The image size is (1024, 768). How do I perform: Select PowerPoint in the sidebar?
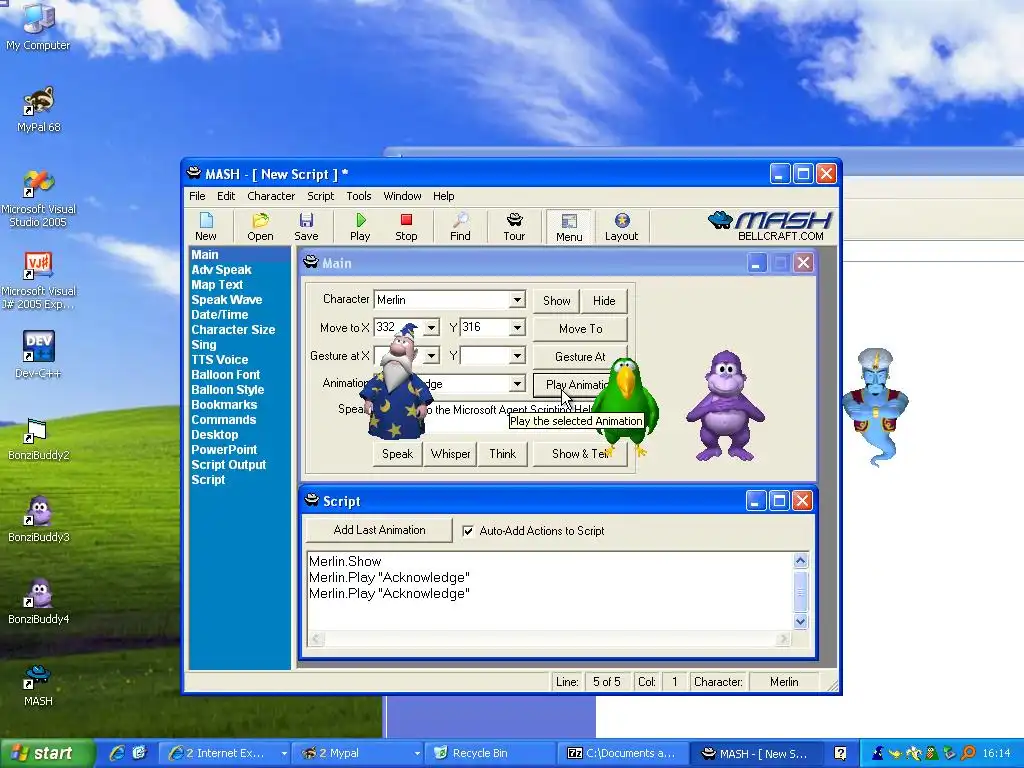(x=224, y=450)
